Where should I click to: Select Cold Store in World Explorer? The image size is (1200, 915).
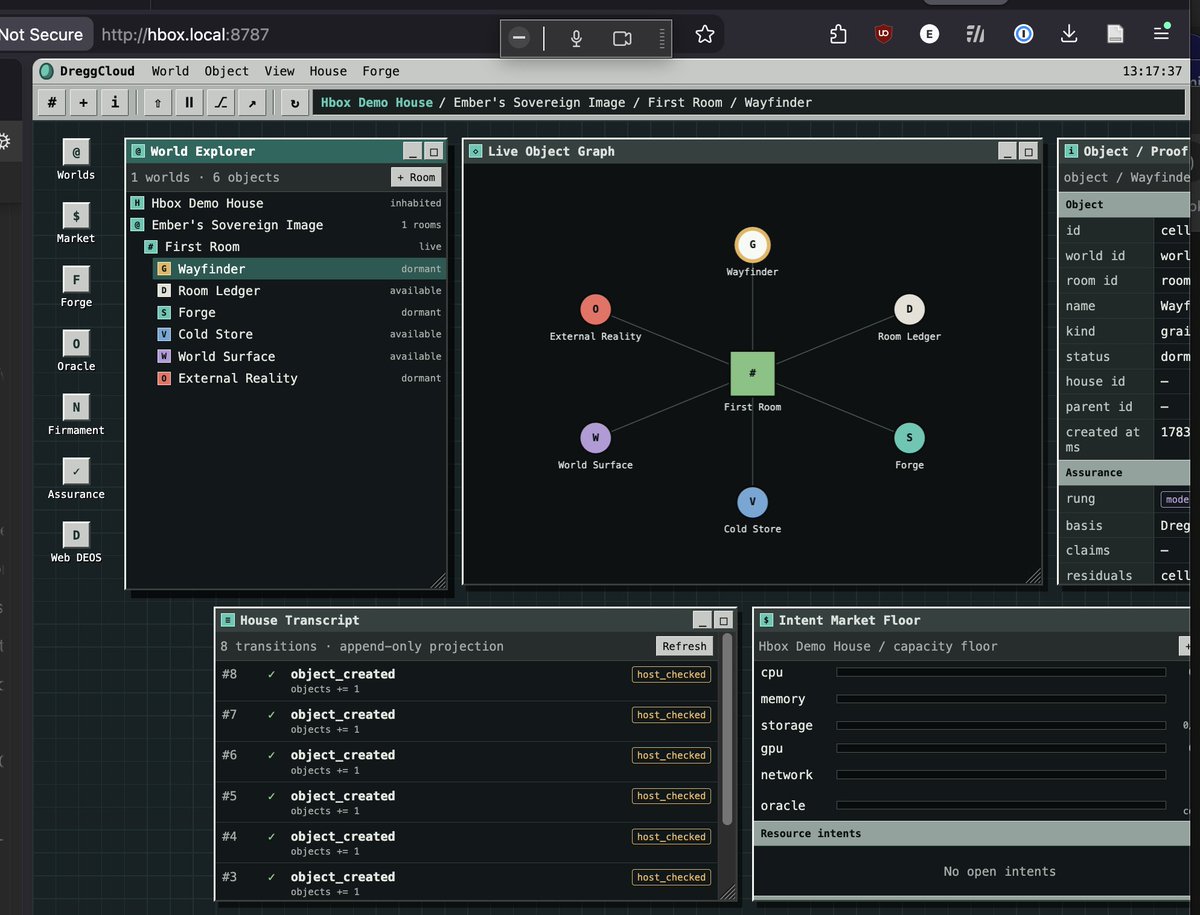pos(299,335)
